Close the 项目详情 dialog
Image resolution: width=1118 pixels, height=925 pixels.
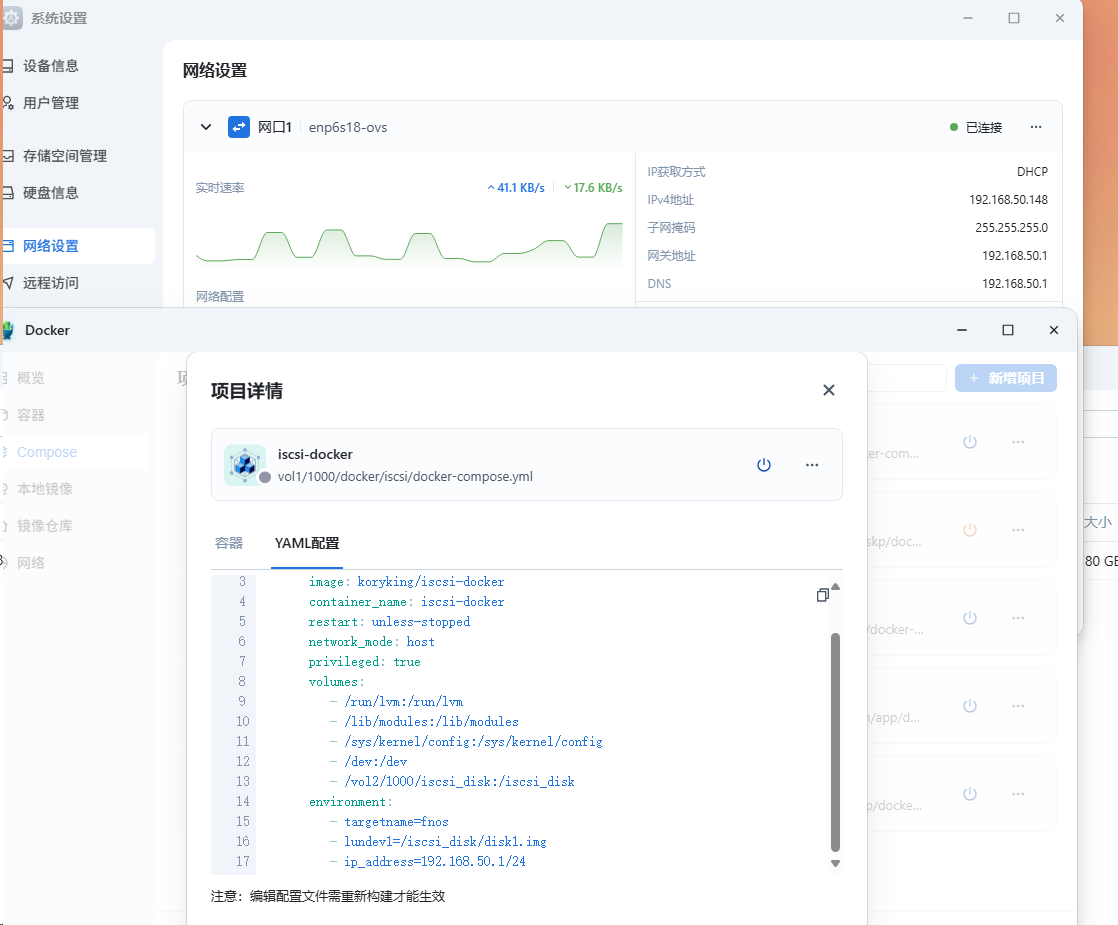829,390
